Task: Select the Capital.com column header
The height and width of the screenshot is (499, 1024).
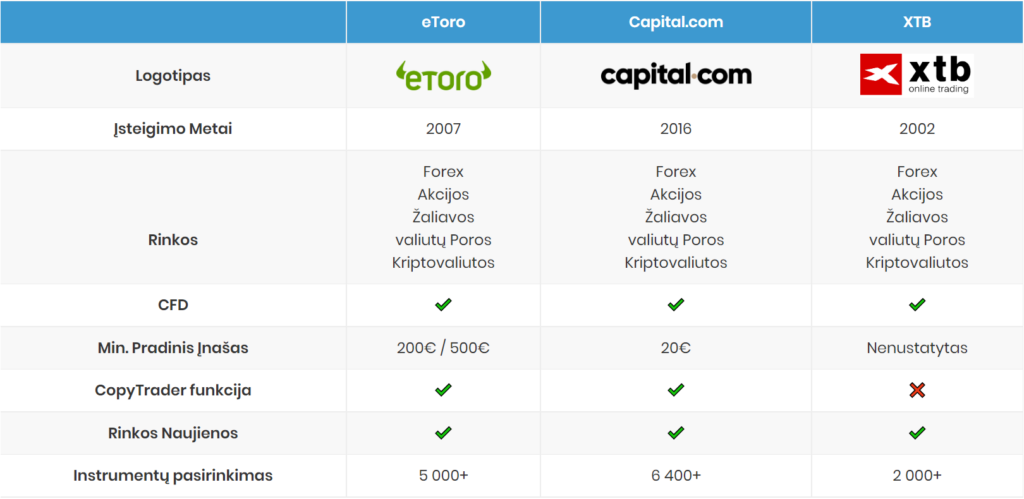Action: (x=676, y=22)
